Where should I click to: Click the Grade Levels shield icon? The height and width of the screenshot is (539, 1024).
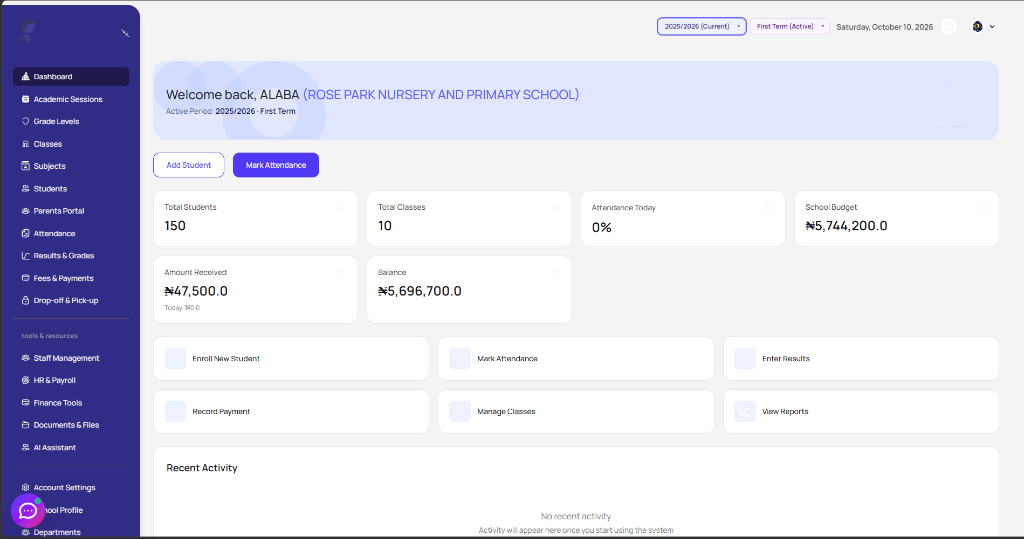coord(25,122)
